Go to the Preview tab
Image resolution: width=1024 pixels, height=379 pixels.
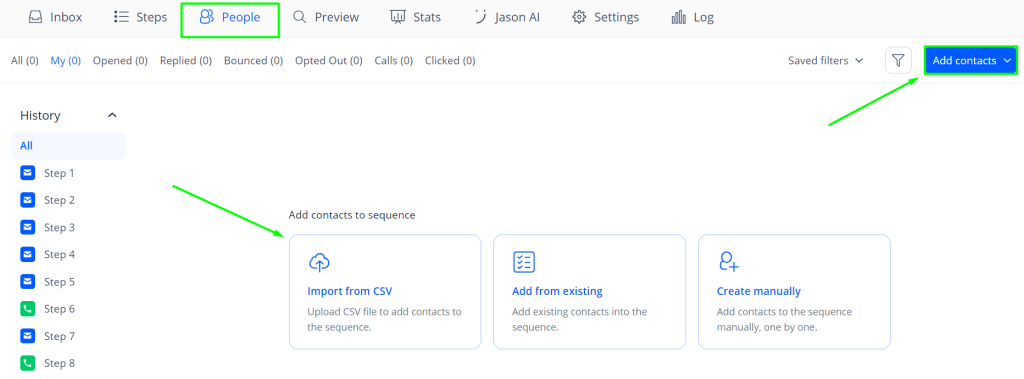tap(326, 18)
